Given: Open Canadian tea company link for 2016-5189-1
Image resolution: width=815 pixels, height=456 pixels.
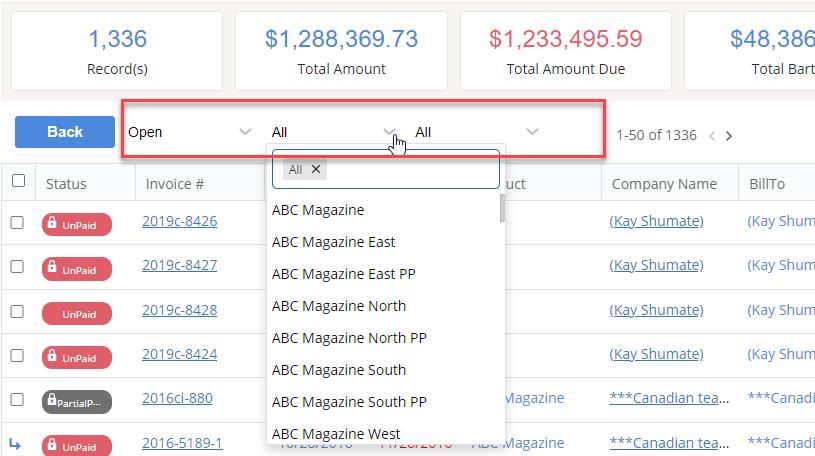Looking at the screenshot, I should point(669,443).
